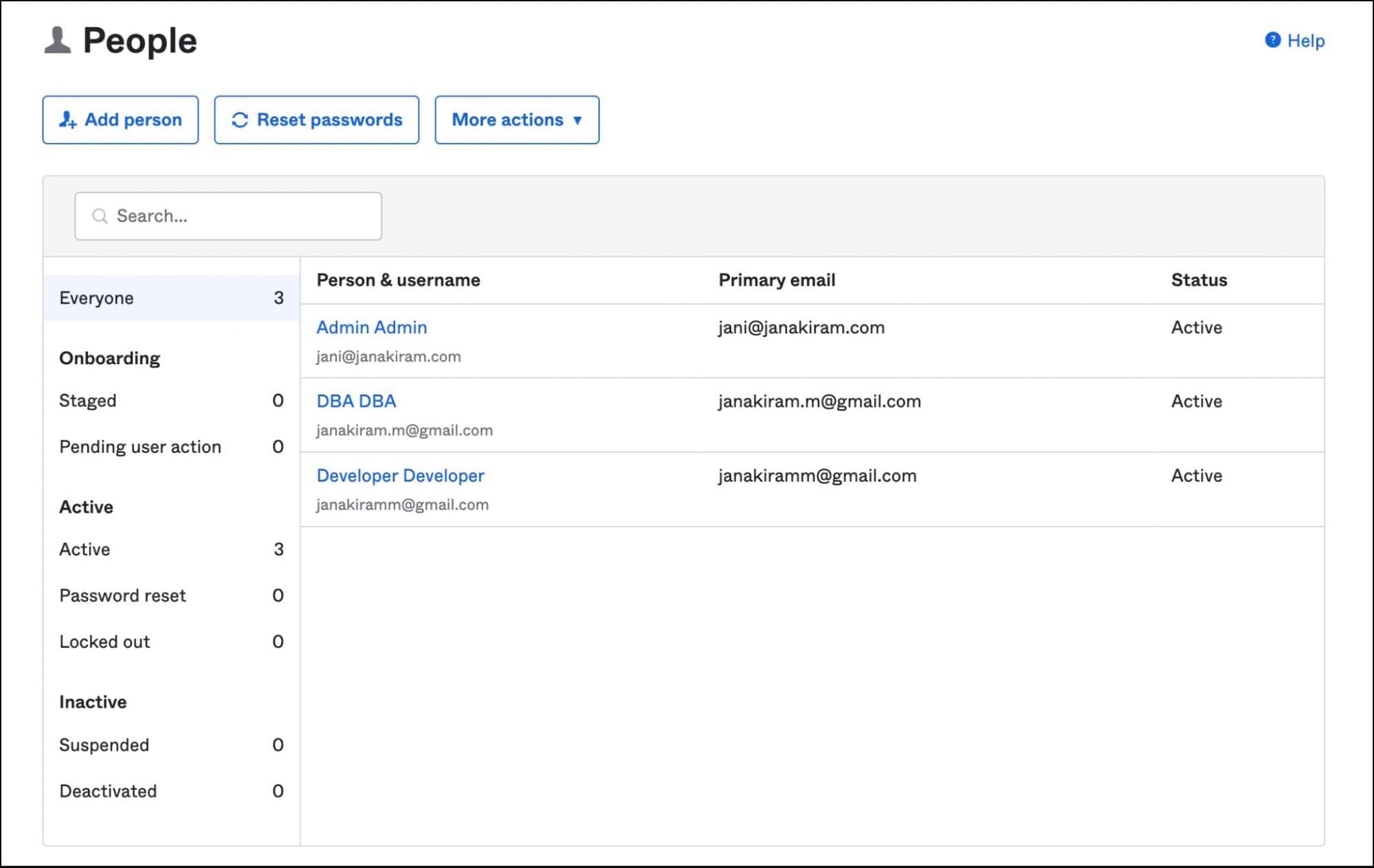The width and height of the screenshot is (1374, 868).
Task: Filter by Staged users
Action: (88, 401)
